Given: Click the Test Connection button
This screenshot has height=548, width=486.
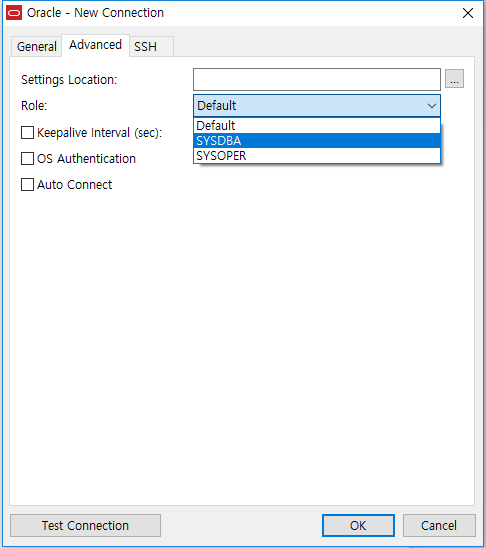Looking at the screenshot, I should 85,525.
